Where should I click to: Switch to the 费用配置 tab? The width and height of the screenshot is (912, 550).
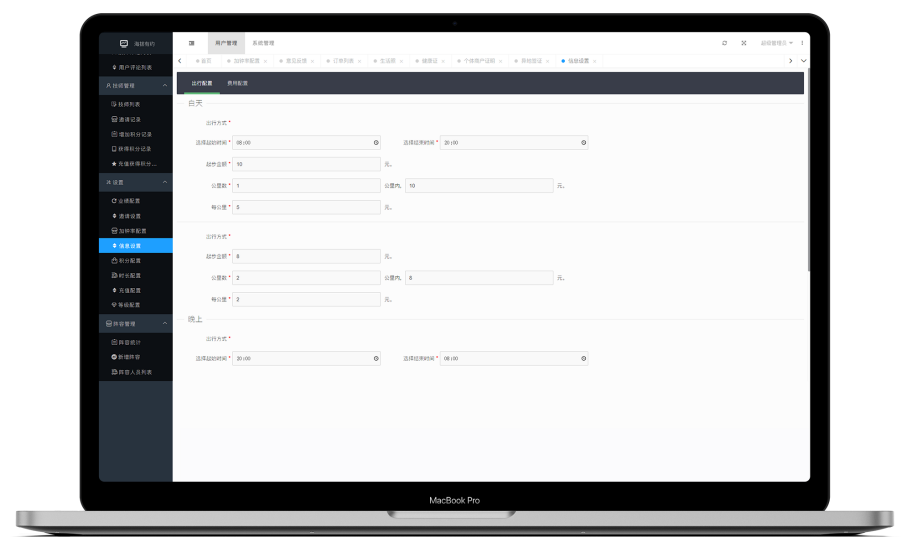(x=238, y=83)
